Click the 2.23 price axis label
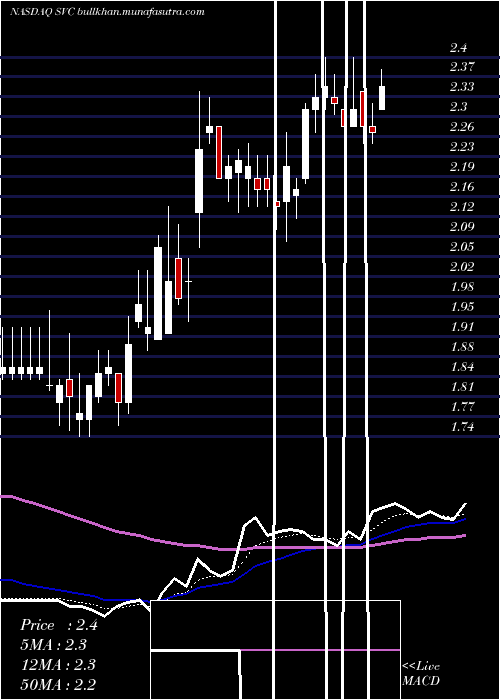The width and height of the screenshot is (500, 700). click(462, 147)
